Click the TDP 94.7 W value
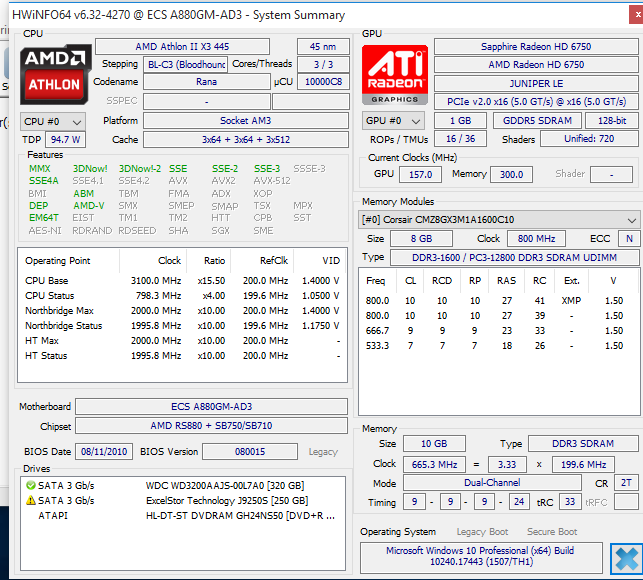This screenshot has height=580, width=643. (x=65, y=140)
